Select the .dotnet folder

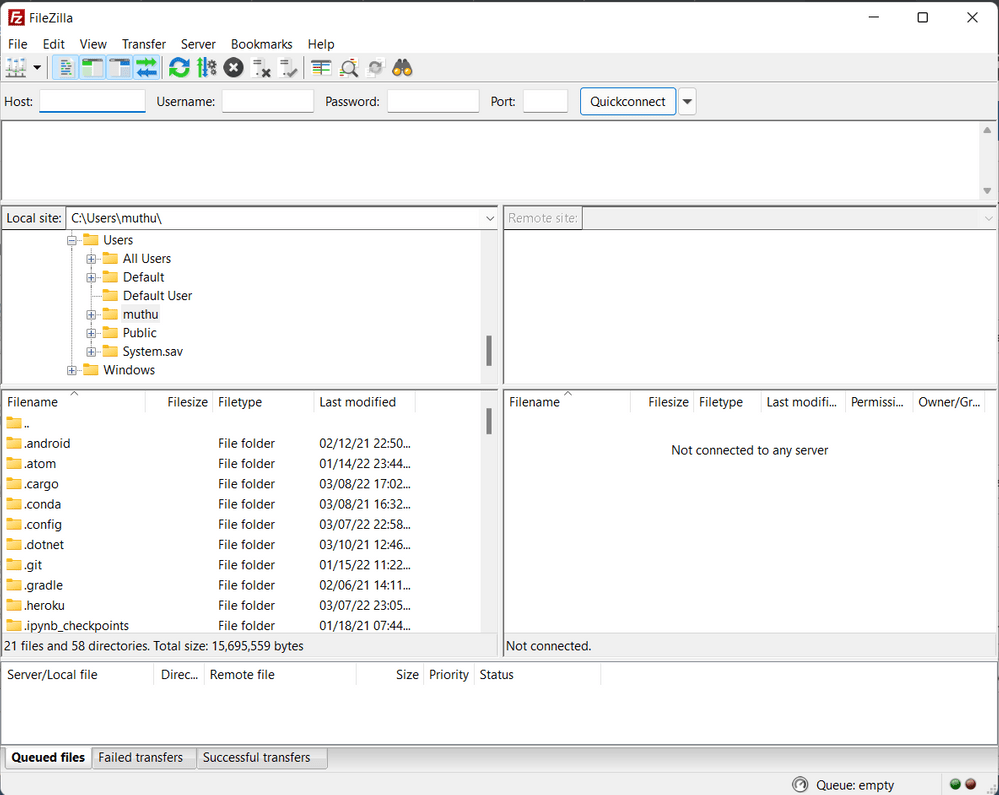click(x=35, y=545)
